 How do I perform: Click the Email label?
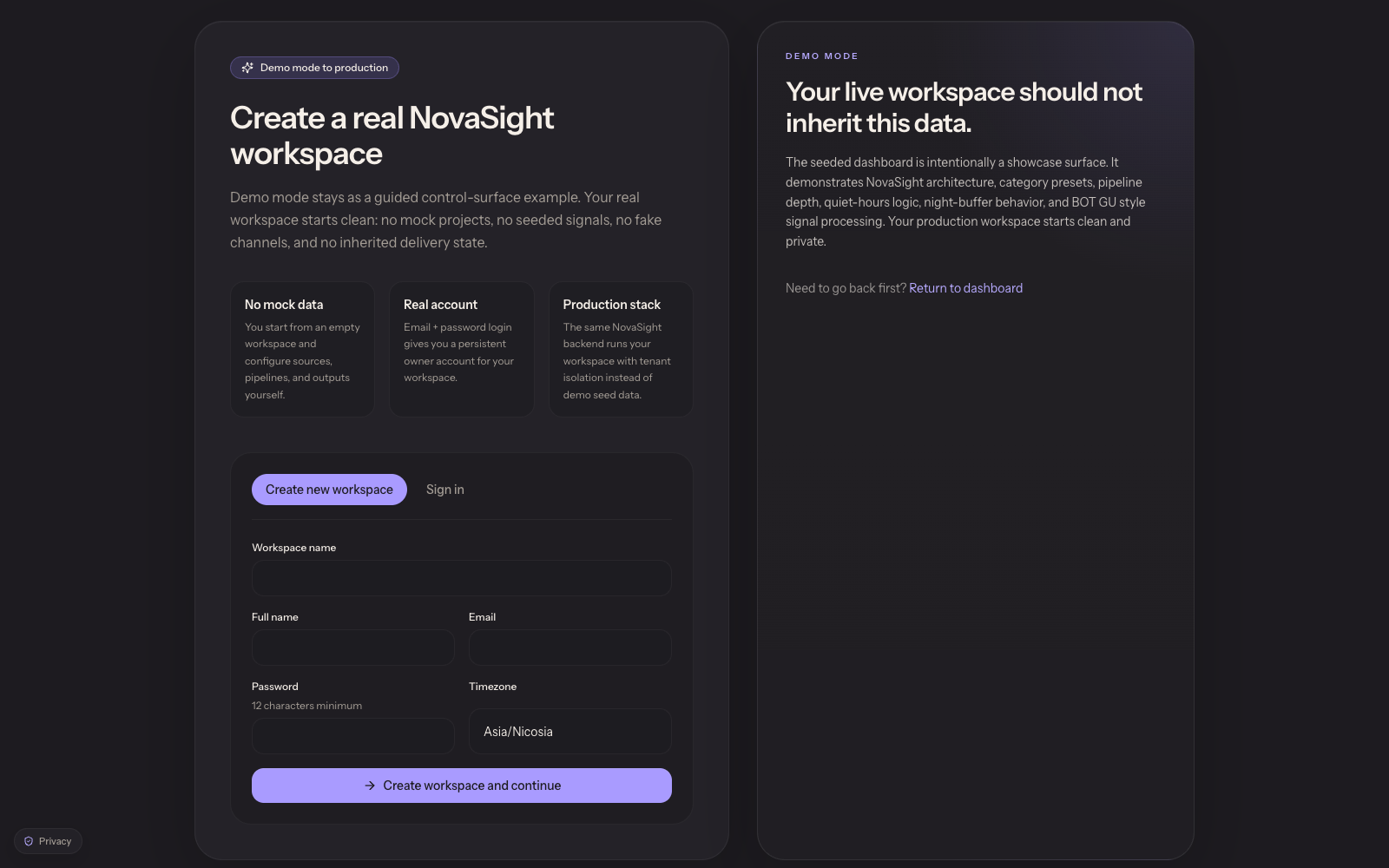tap(482, 617)
